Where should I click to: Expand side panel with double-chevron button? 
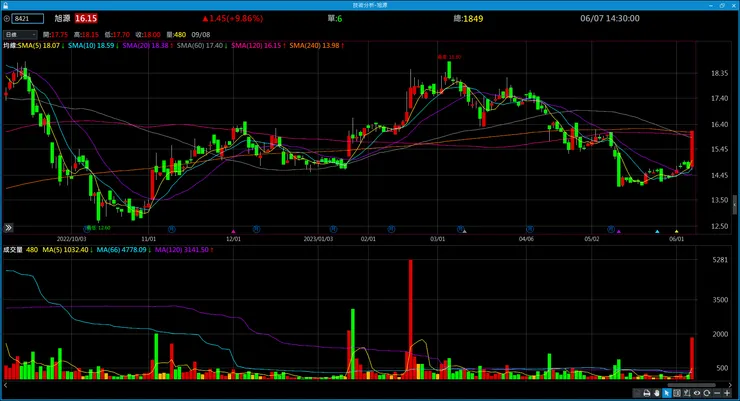pos(8,228)
